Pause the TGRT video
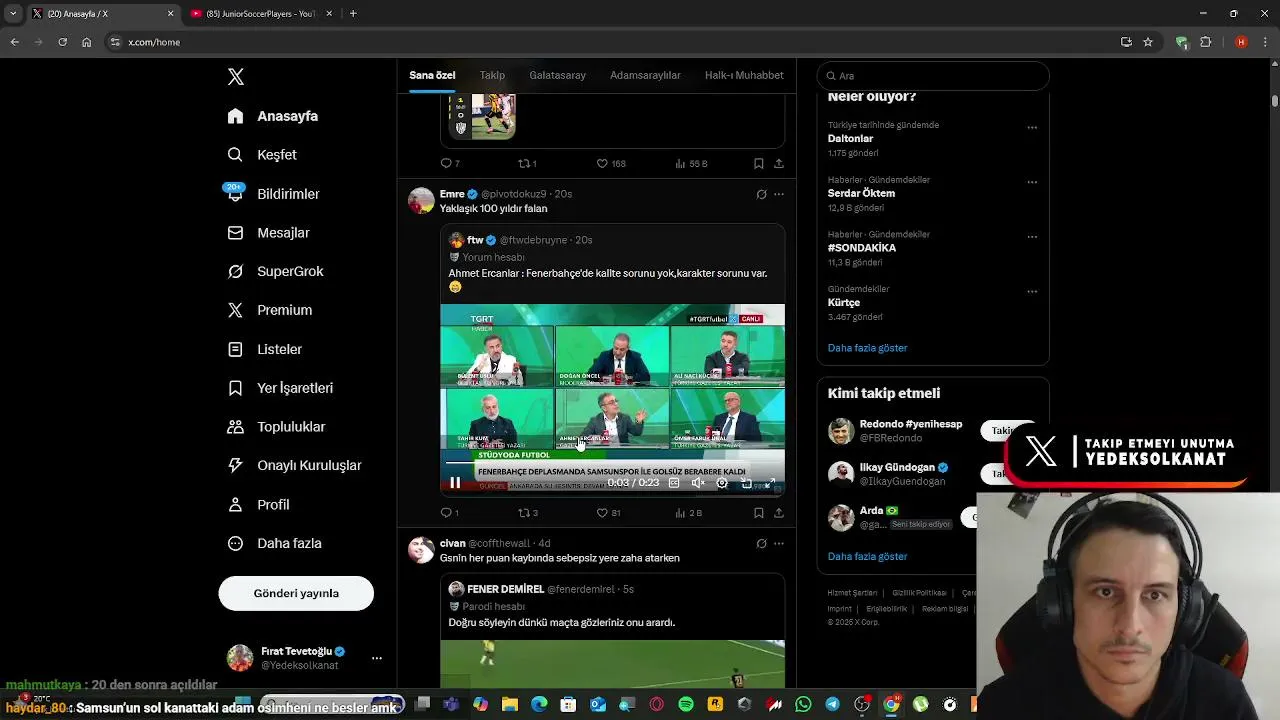The image size is (1280, 720). [455, 483]
